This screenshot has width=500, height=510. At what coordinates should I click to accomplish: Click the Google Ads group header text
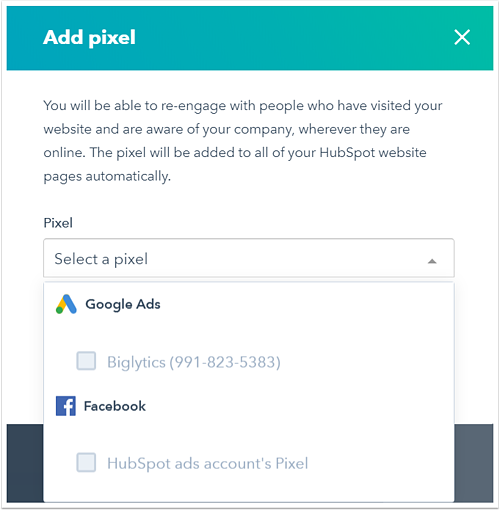pyautogui.click(x=123, y=304)
